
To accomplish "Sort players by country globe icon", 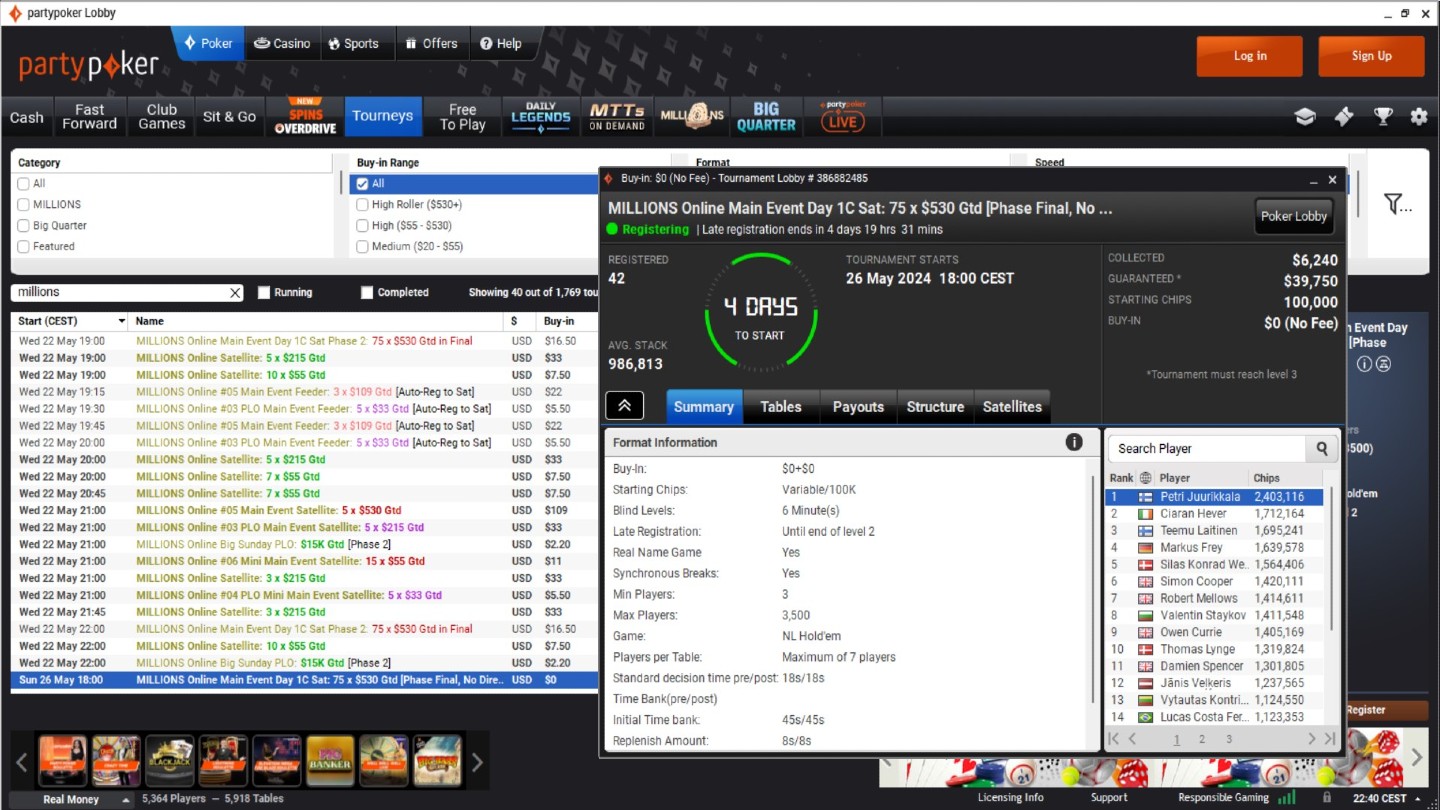I will pyautogui.click(x=1146, y=478).
